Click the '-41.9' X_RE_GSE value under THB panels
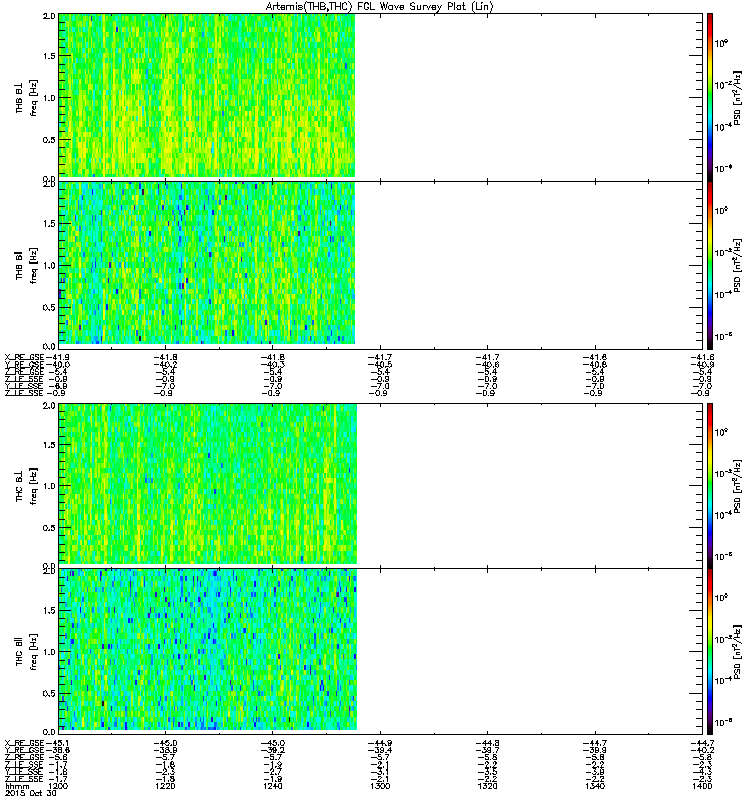 [x=58, y=358]
